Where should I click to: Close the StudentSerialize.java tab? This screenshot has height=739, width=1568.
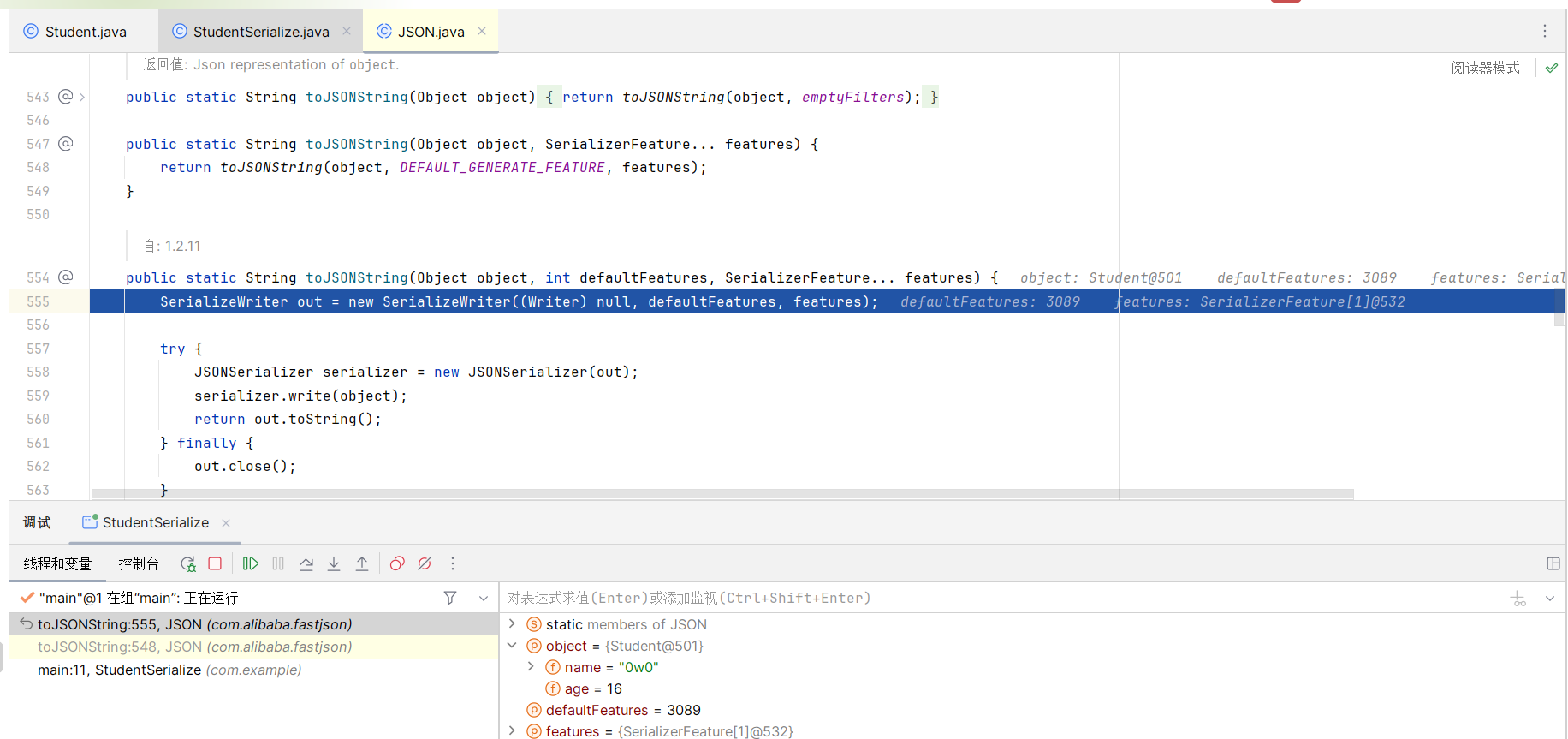[347, 31]
